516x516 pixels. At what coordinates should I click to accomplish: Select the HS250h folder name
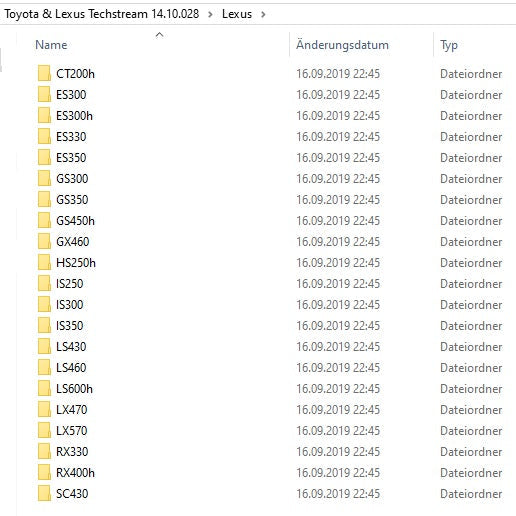click(x=76, y=263)
